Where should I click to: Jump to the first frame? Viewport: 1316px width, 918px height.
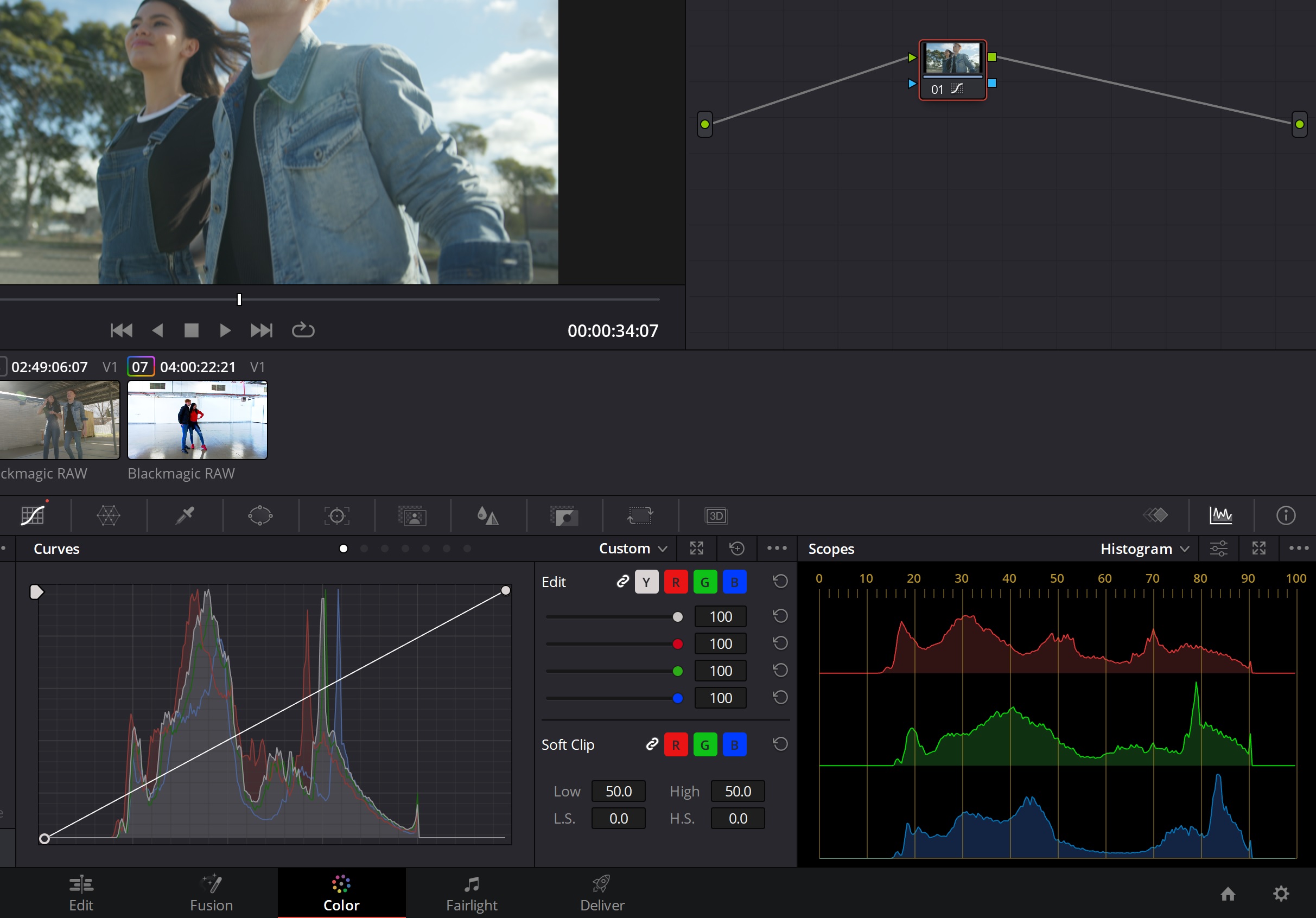pos(121,330)
